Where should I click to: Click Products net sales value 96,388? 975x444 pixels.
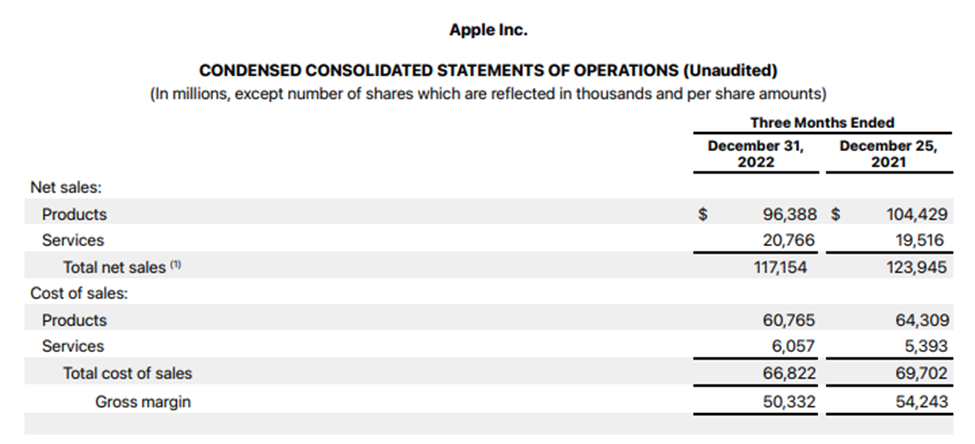click(790, 214)
